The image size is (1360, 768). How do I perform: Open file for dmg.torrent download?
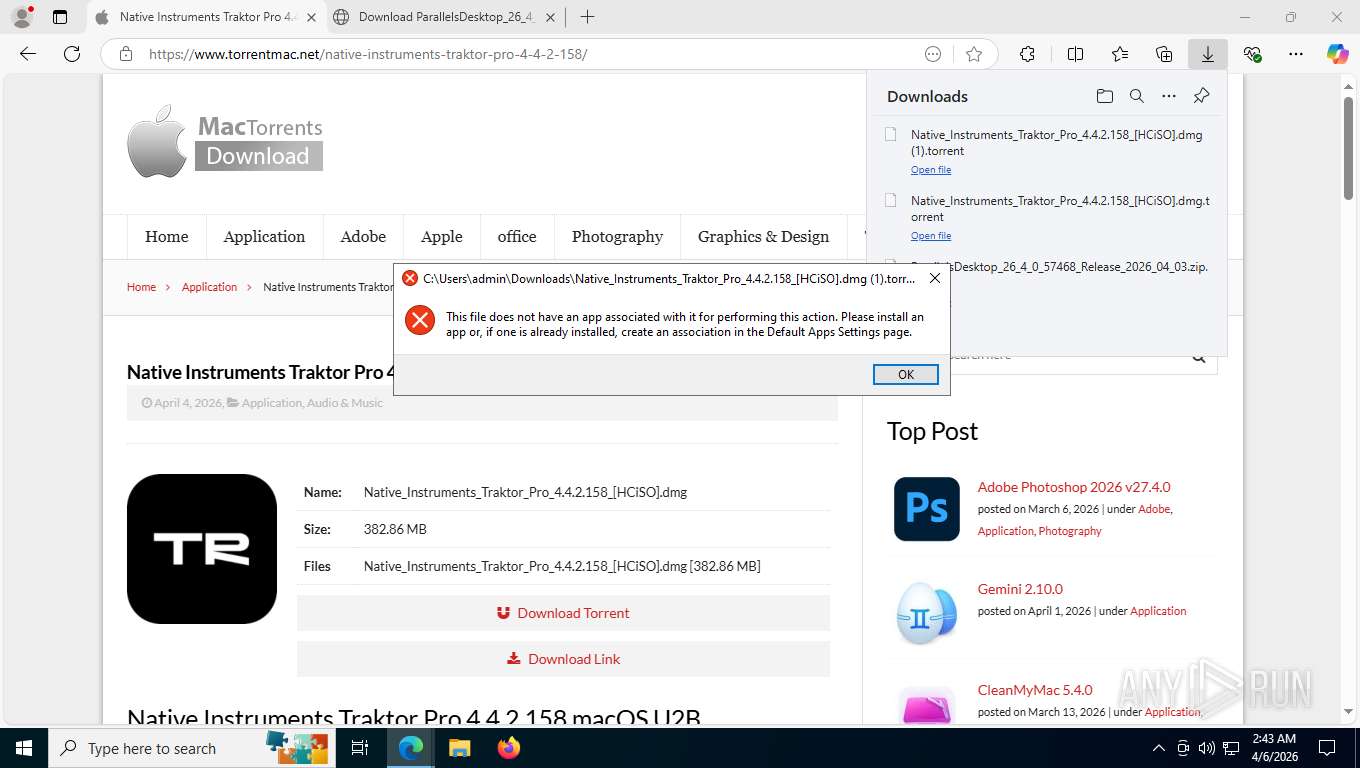[x=931, y=236]
